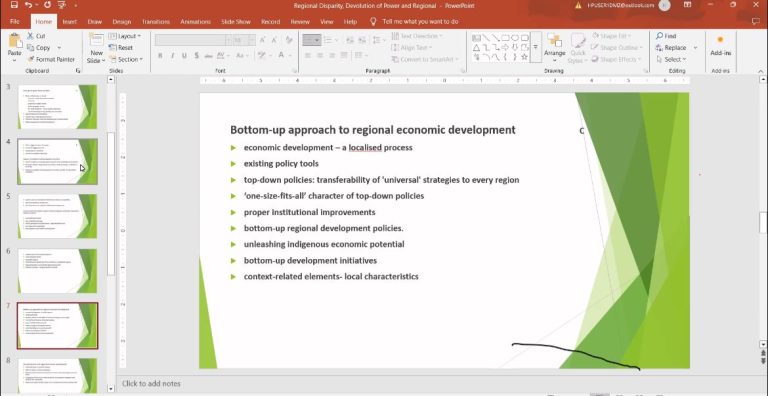Open the Select dropdown in Editing
The image size is (768, 396).
point(671,59)
